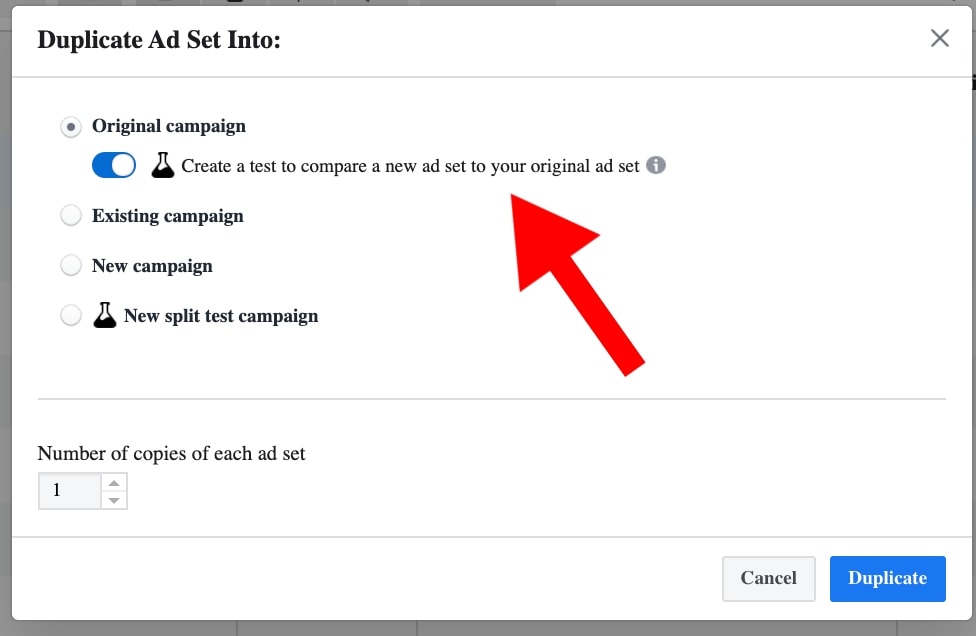Close the Duplicate Ad Set dialog with X

[x=940, y=39]
